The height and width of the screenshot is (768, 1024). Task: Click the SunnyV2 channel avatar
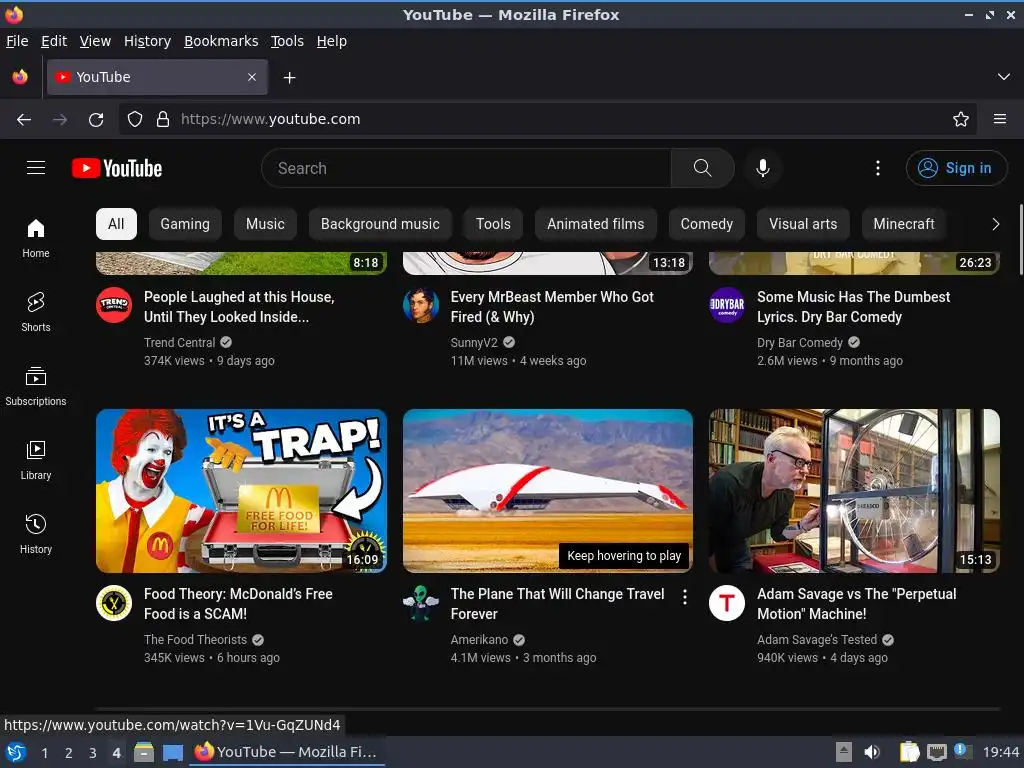[421, 305]
